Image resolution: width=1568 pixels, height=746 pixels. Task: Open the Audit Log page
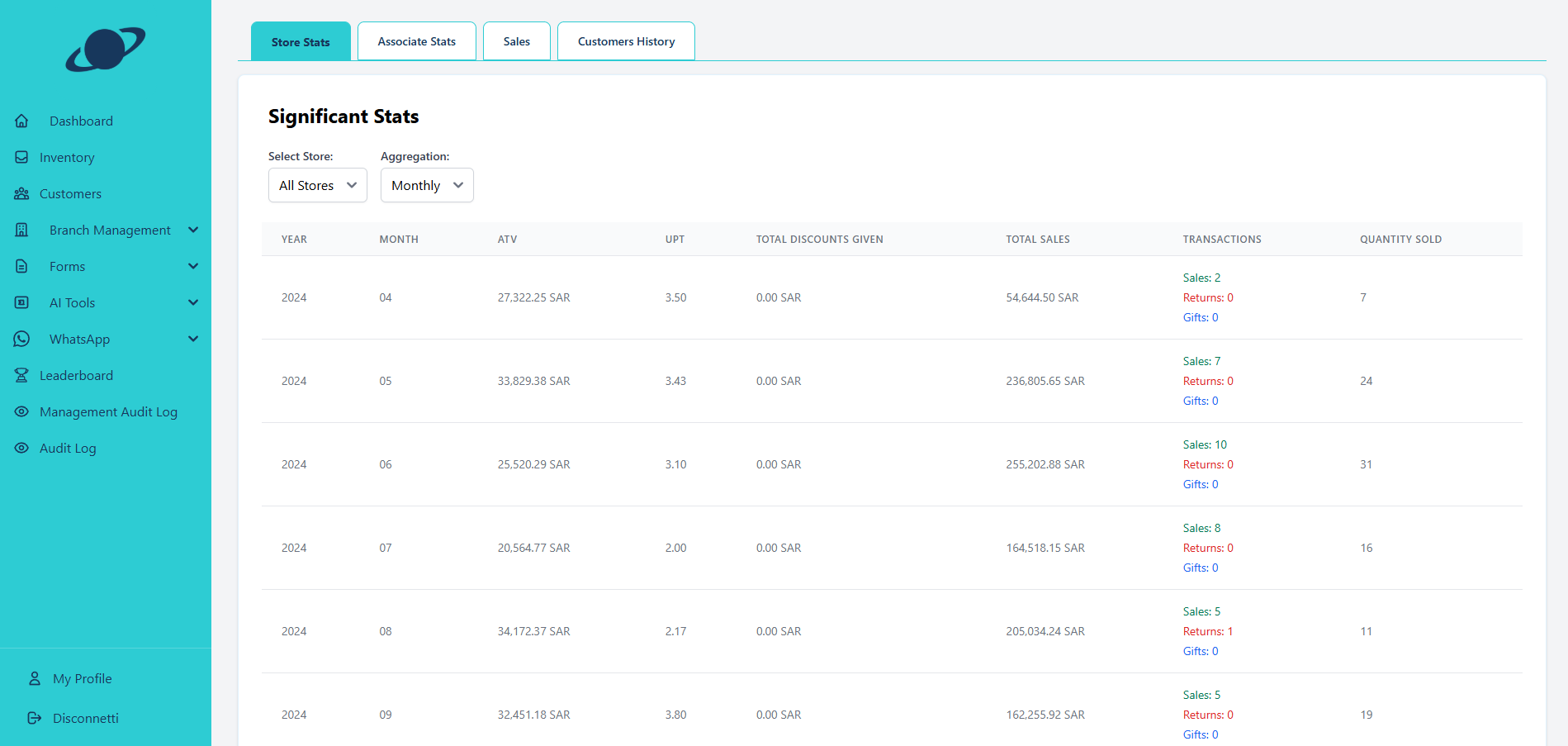[x=68, y=448]
